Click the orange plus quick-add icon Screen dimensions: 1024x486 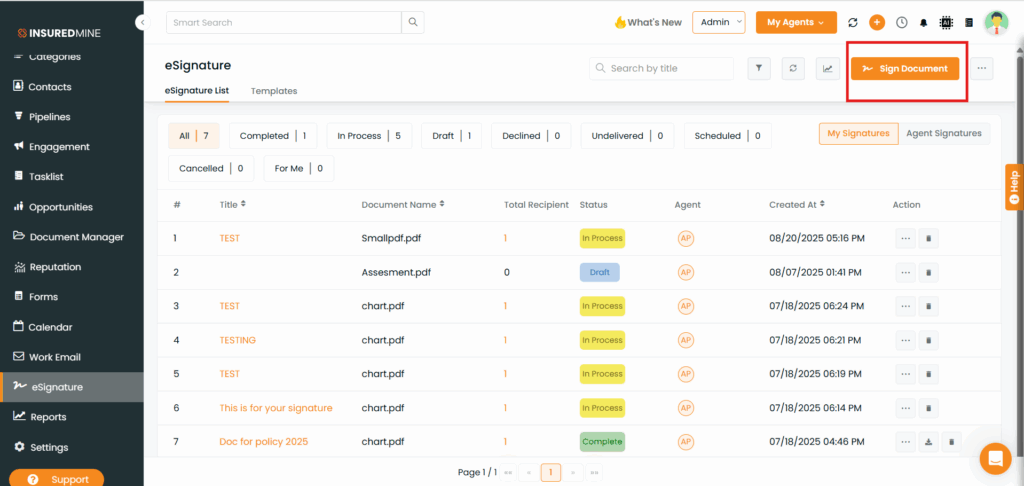(876, 22)
